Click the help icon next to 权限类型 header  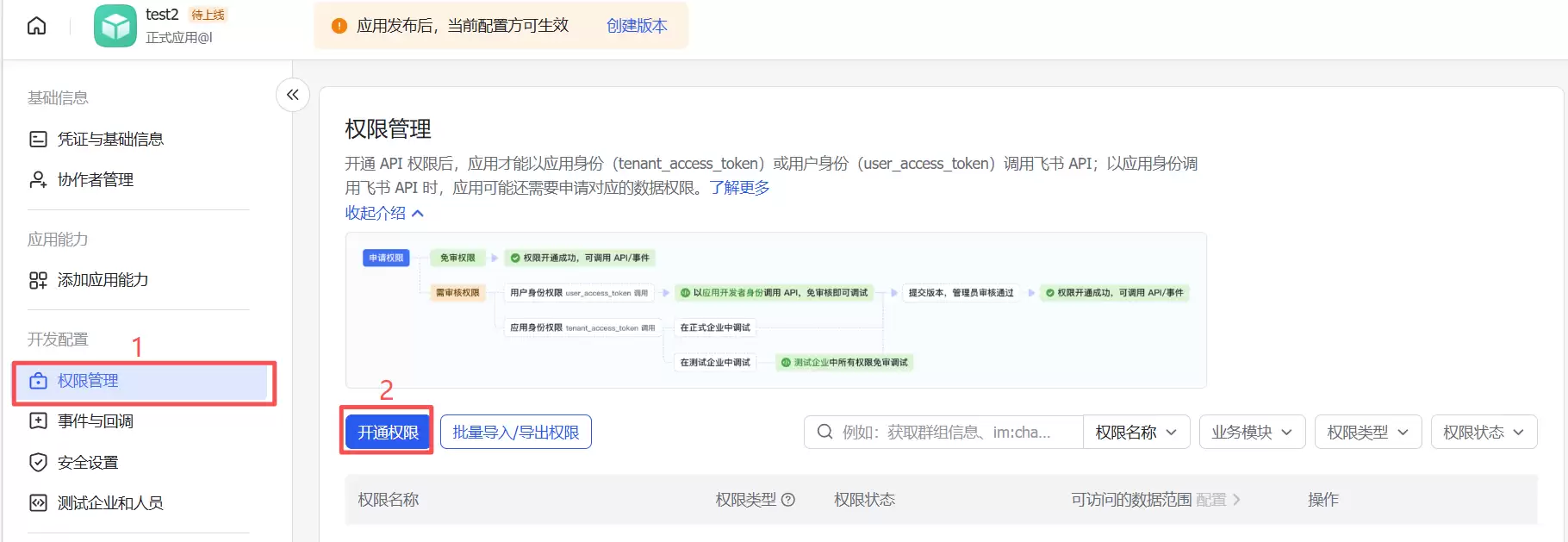(x=788, y=500)
